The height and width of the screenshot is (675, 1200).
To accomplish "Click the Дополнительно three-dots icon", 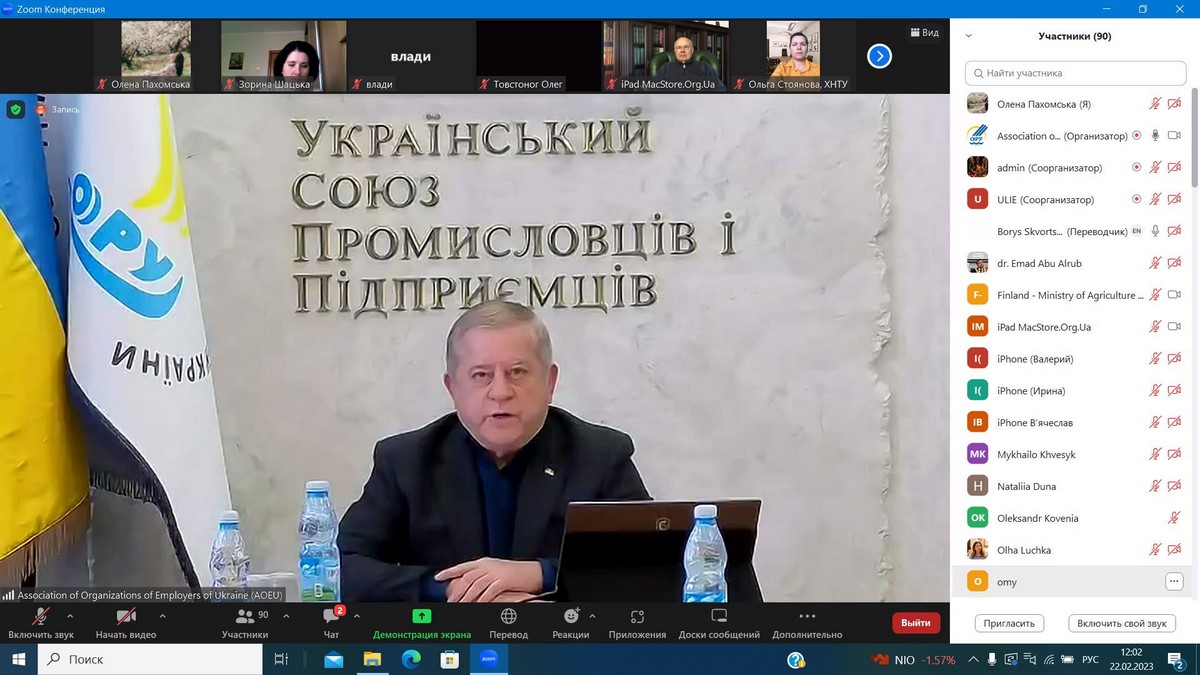I will point(807,617).
